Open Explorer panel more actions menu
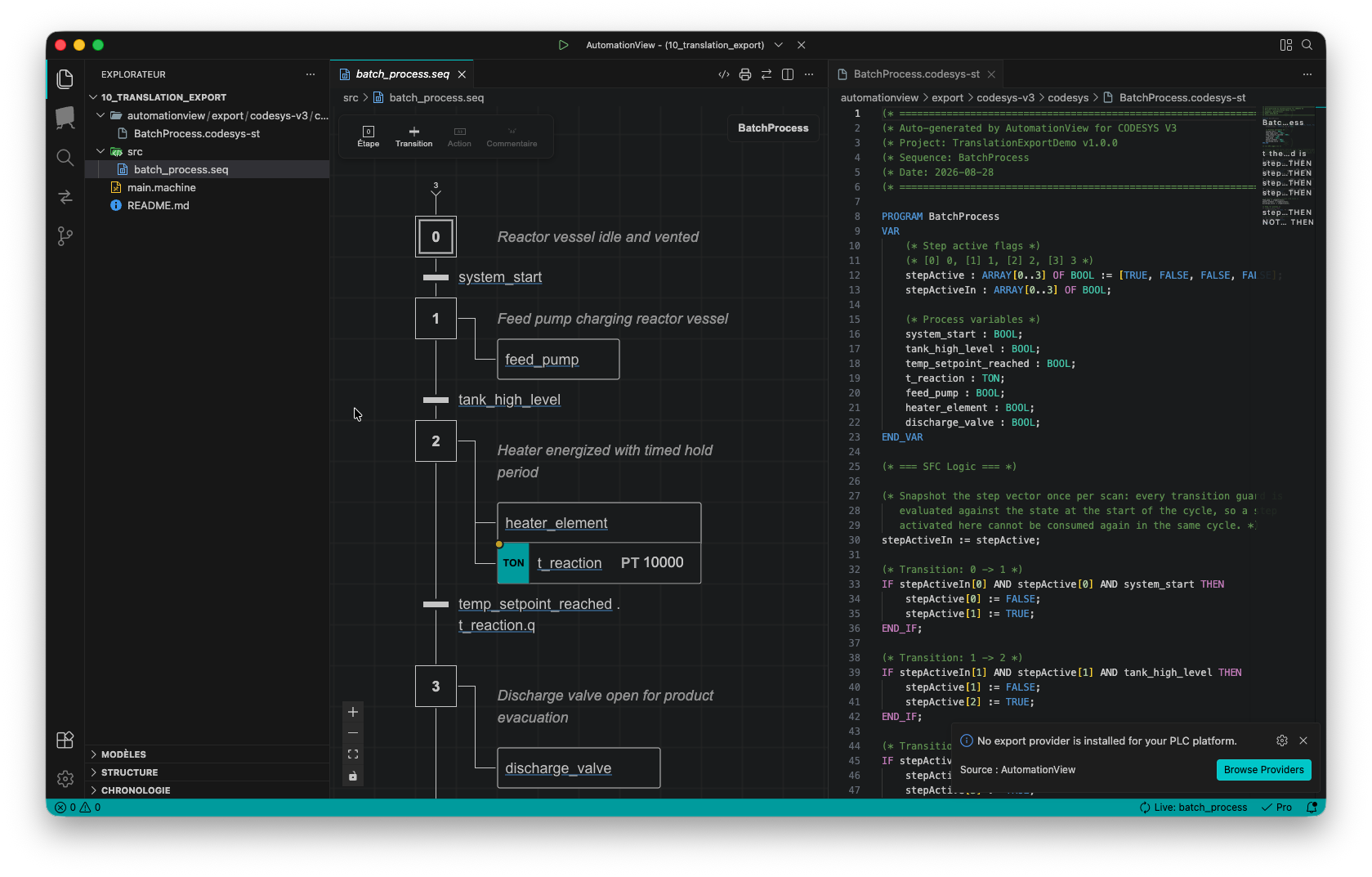Screen dimensions: 1372x877 point(311,74)
